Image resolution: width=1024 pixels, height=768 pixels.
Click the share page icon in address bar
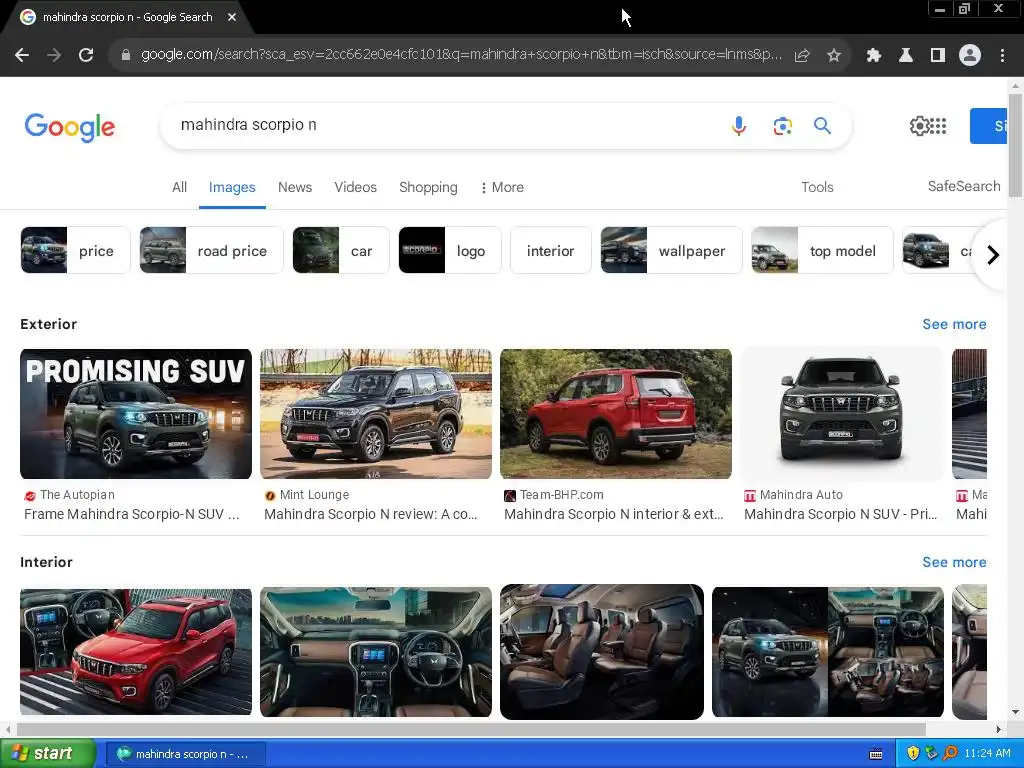(802, 56)
